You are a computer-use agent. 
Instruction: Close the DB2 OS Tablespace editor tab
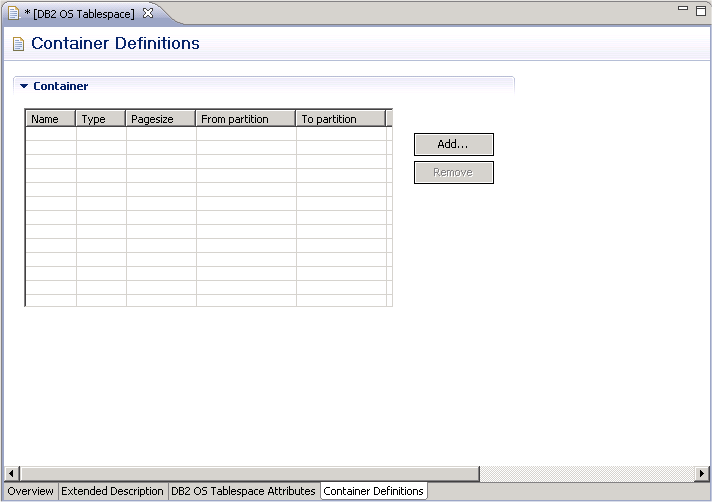pos(148,13)
